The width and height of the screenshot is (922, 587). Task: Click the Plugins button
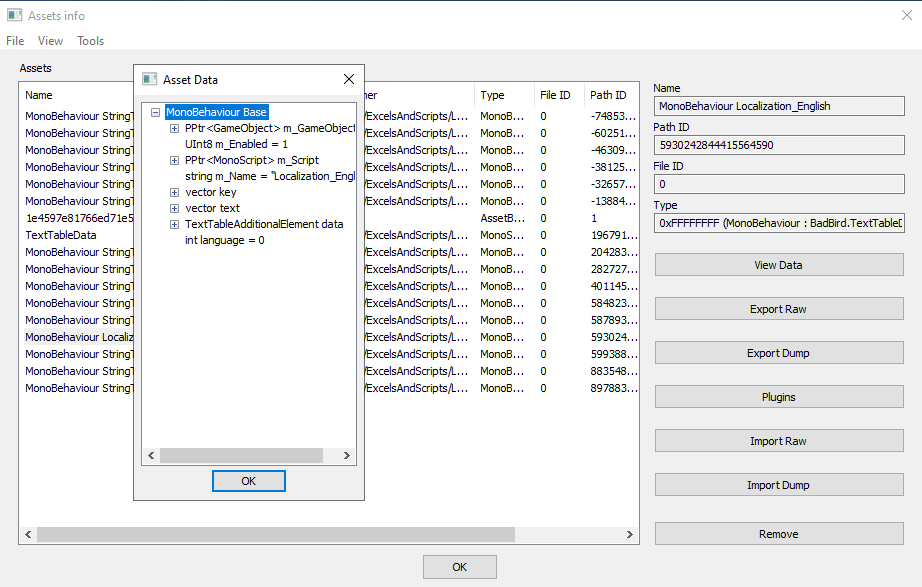point(778,396)
